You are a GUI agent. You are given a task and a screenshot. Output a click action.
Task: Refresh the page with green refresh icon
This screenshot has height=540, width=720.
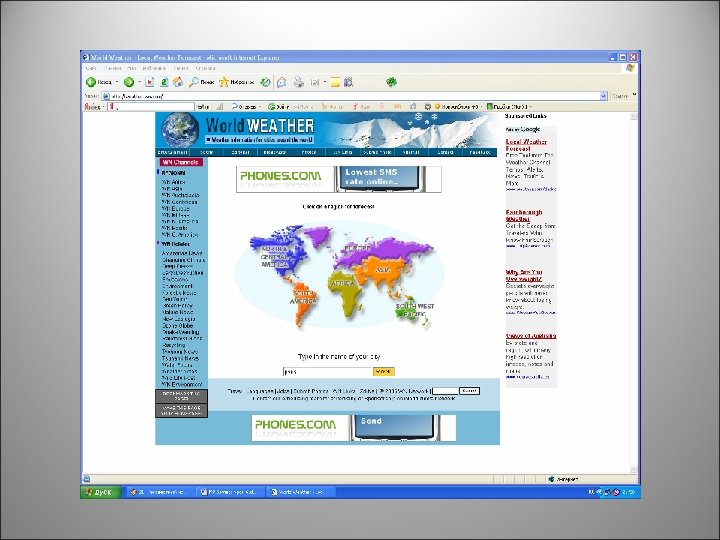pyautogui.click(x=164, y=82)
